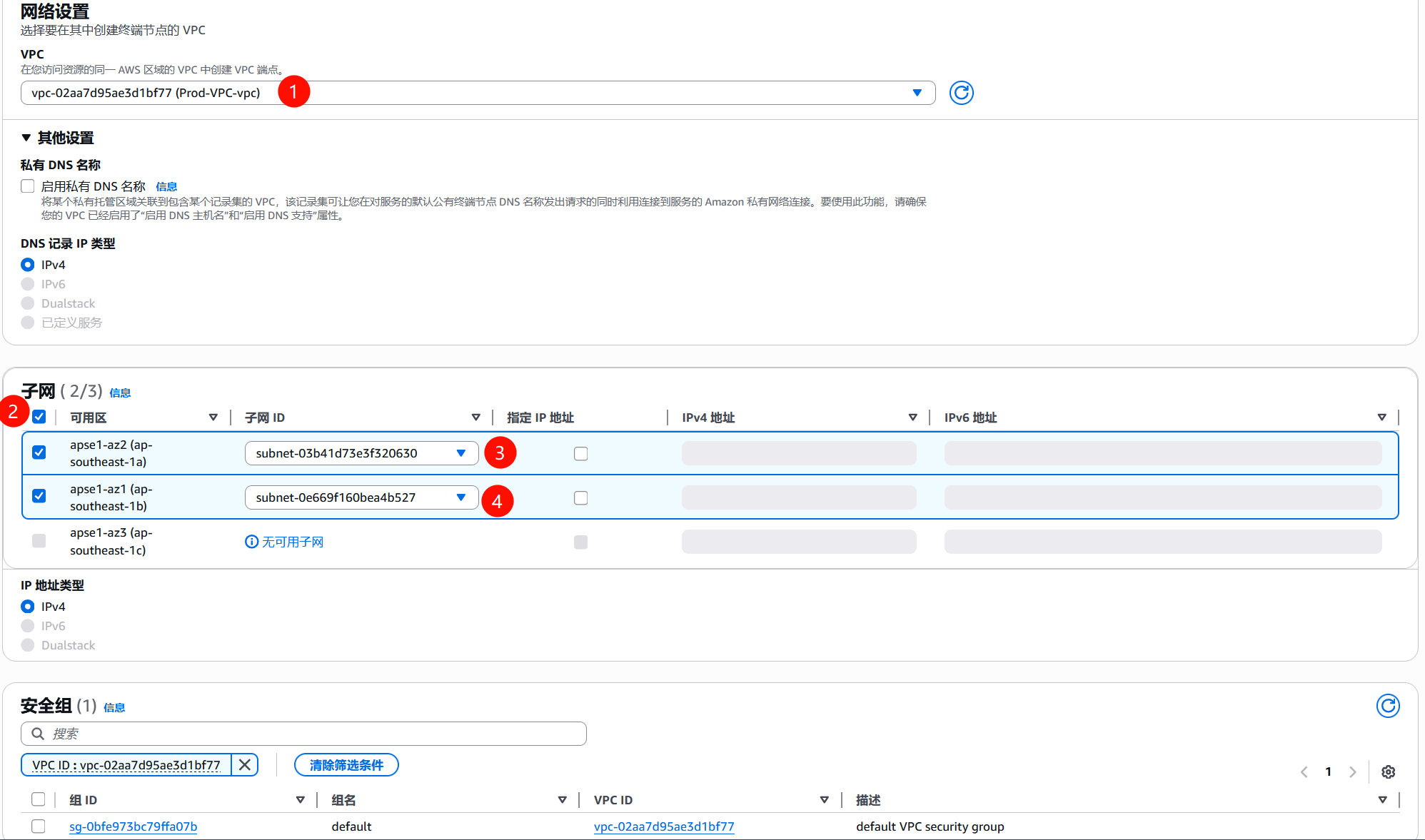Image resolution: width=1425 pixels, height=840 pixels.
Task: Sort by availability zone column arrow
Action: [213, 418]
